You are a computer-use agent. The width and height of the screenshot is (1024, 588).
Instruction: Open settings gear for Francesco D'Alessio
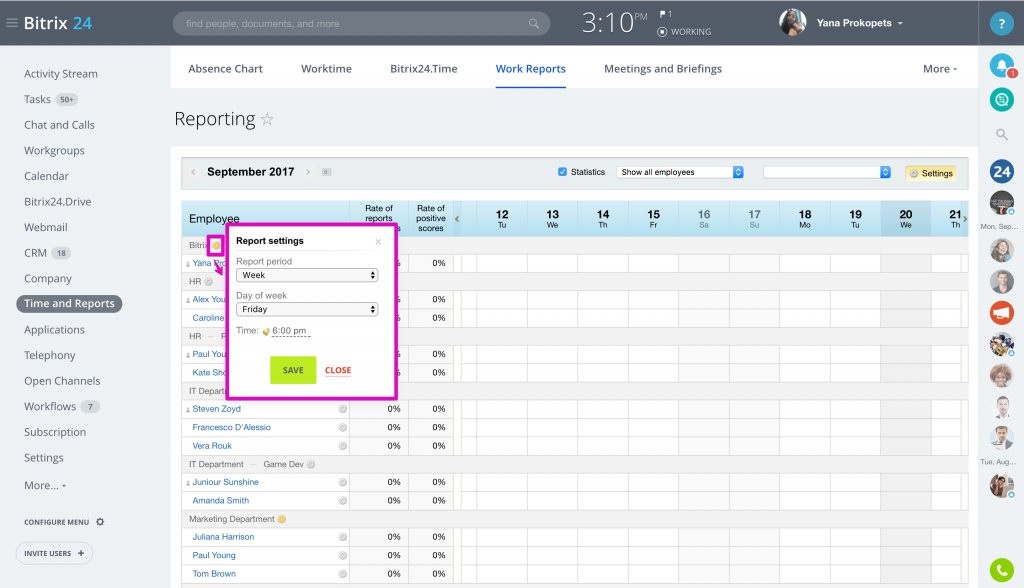point(342,427)
